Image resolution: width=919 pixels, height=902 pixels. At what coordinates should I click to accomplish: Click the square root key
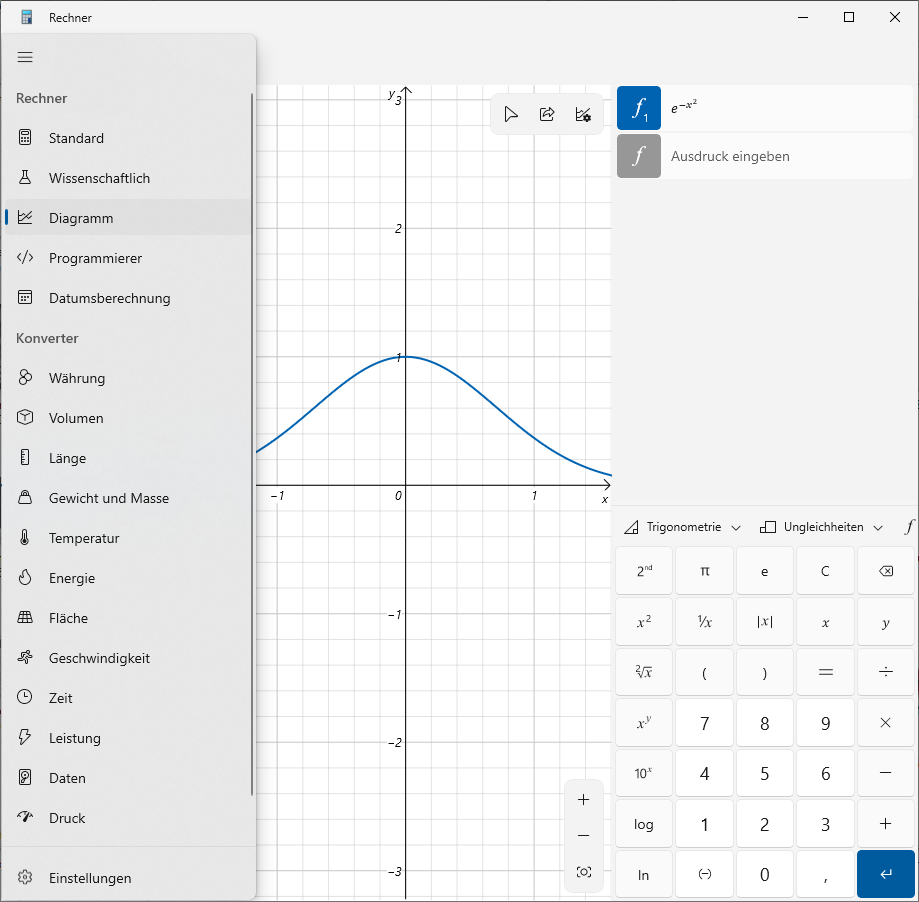point(644,672)
